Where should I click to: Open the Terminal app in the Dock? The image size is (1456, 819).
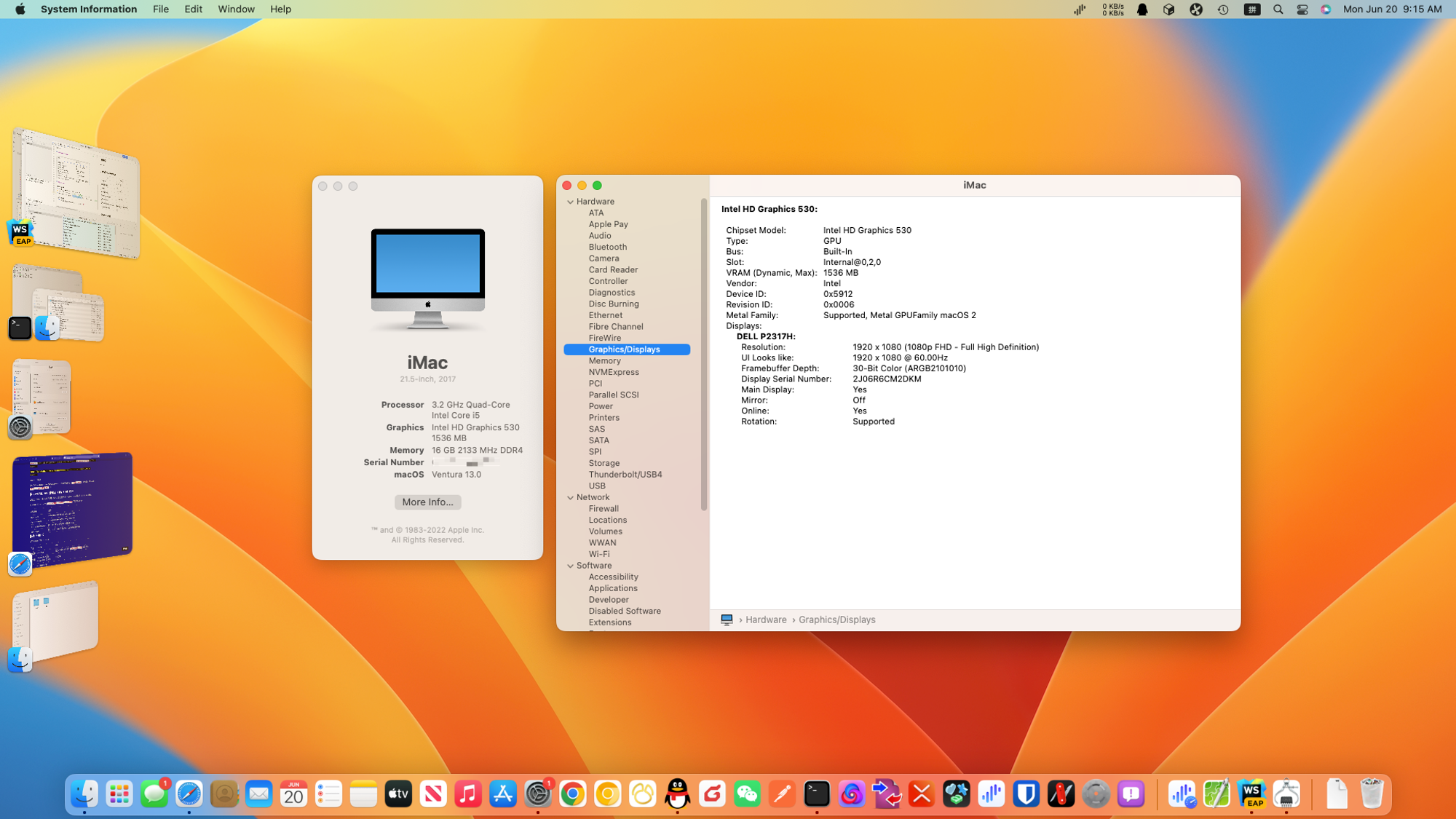(817, 794)
